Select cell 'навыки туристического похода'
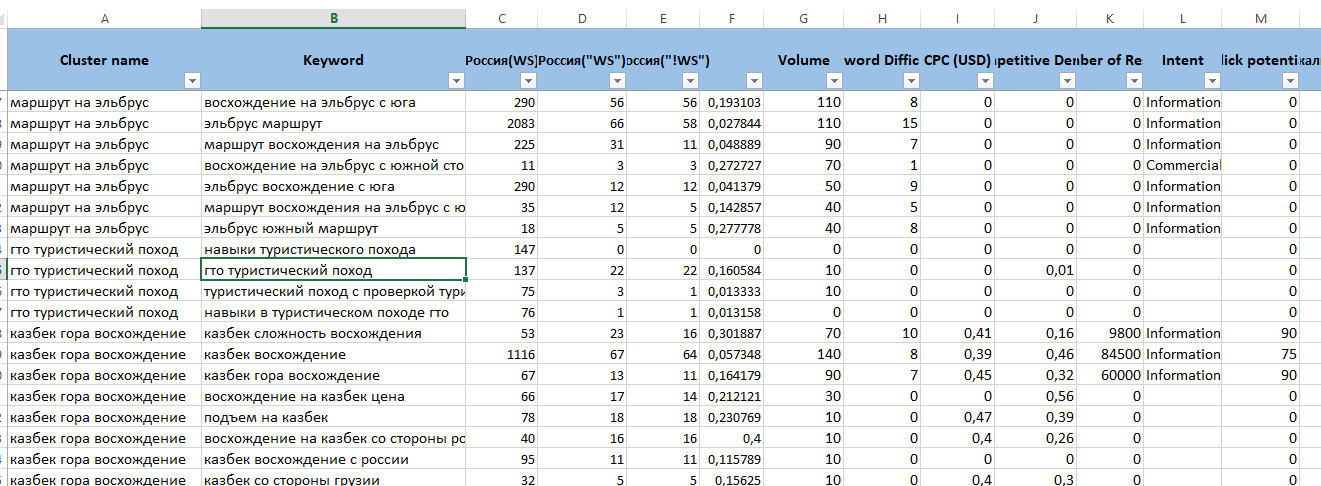Image resolution: width=1321 pixels, height=486 pixels. click(333, 249)
